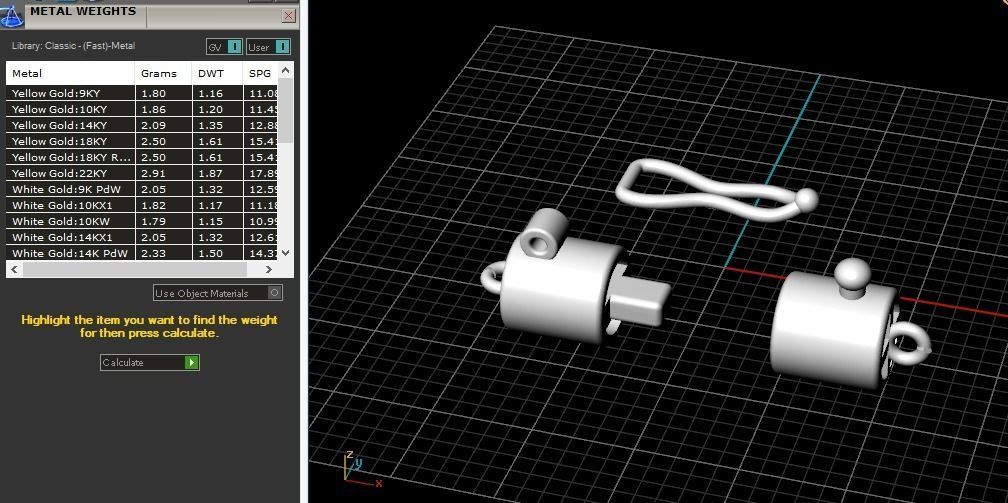Toggle Use Object Materials option

coord(218,293)
